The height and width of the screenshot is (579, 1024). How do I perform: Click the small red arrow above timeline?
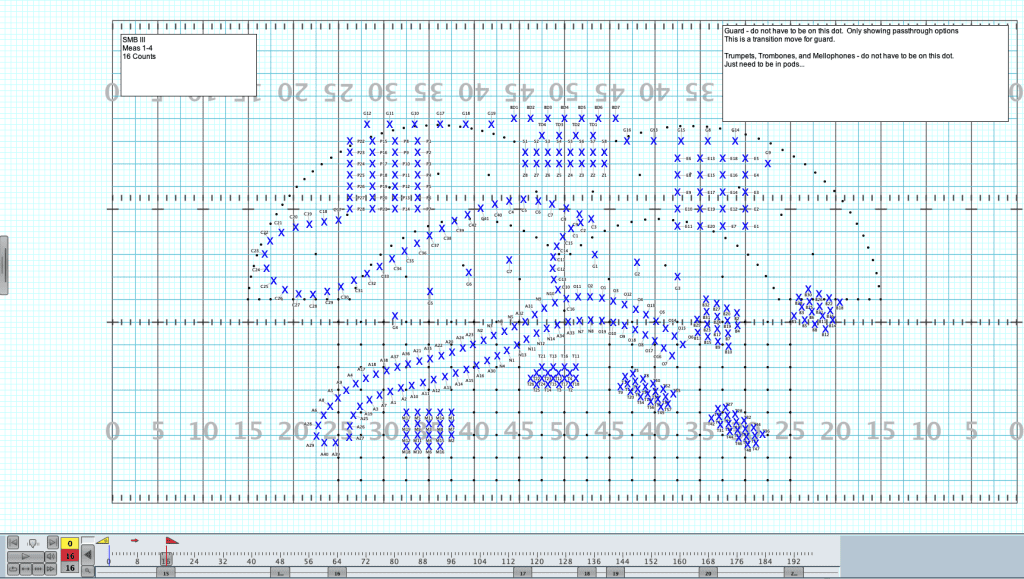click(x=135, y=540)
